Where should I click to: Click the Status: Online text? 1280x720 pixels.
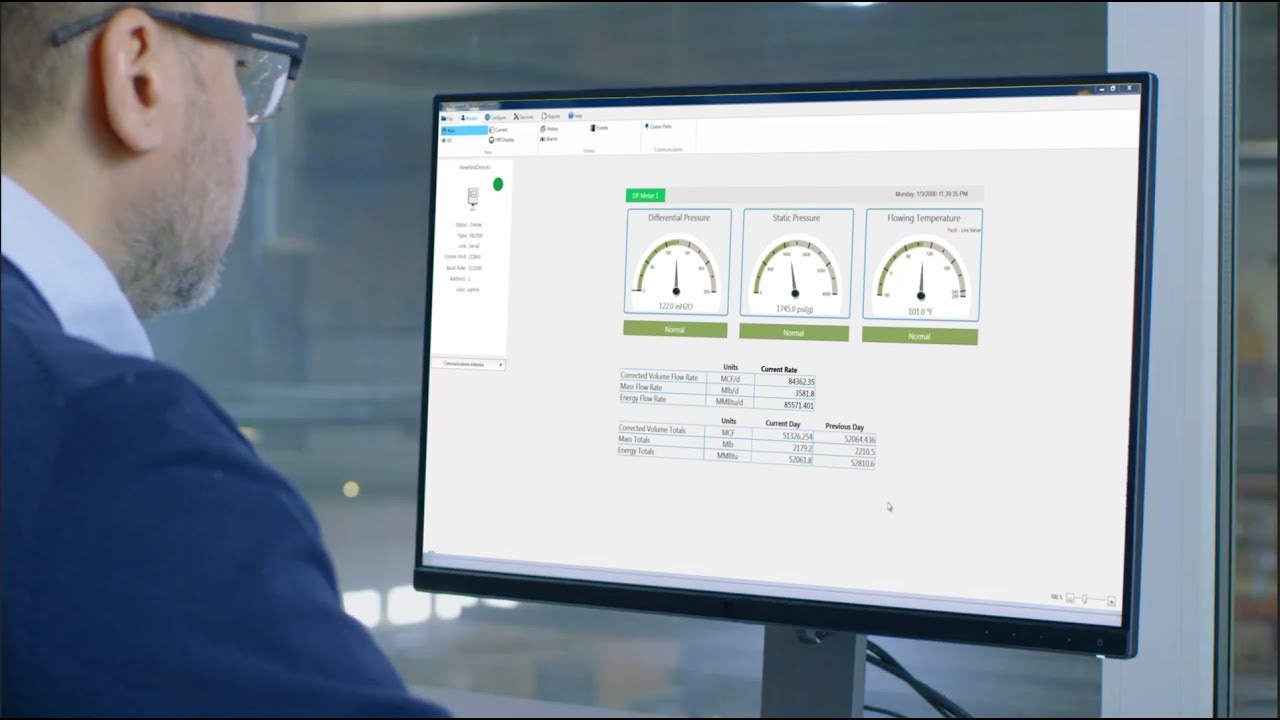[469, 225]
